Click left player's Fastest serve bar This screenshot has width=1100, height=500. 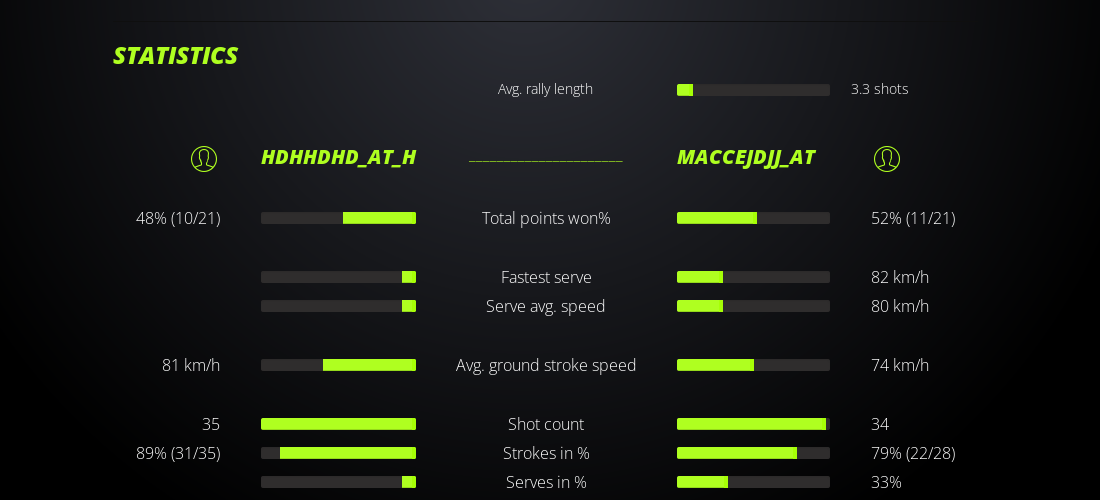click(x=338, y=277)
